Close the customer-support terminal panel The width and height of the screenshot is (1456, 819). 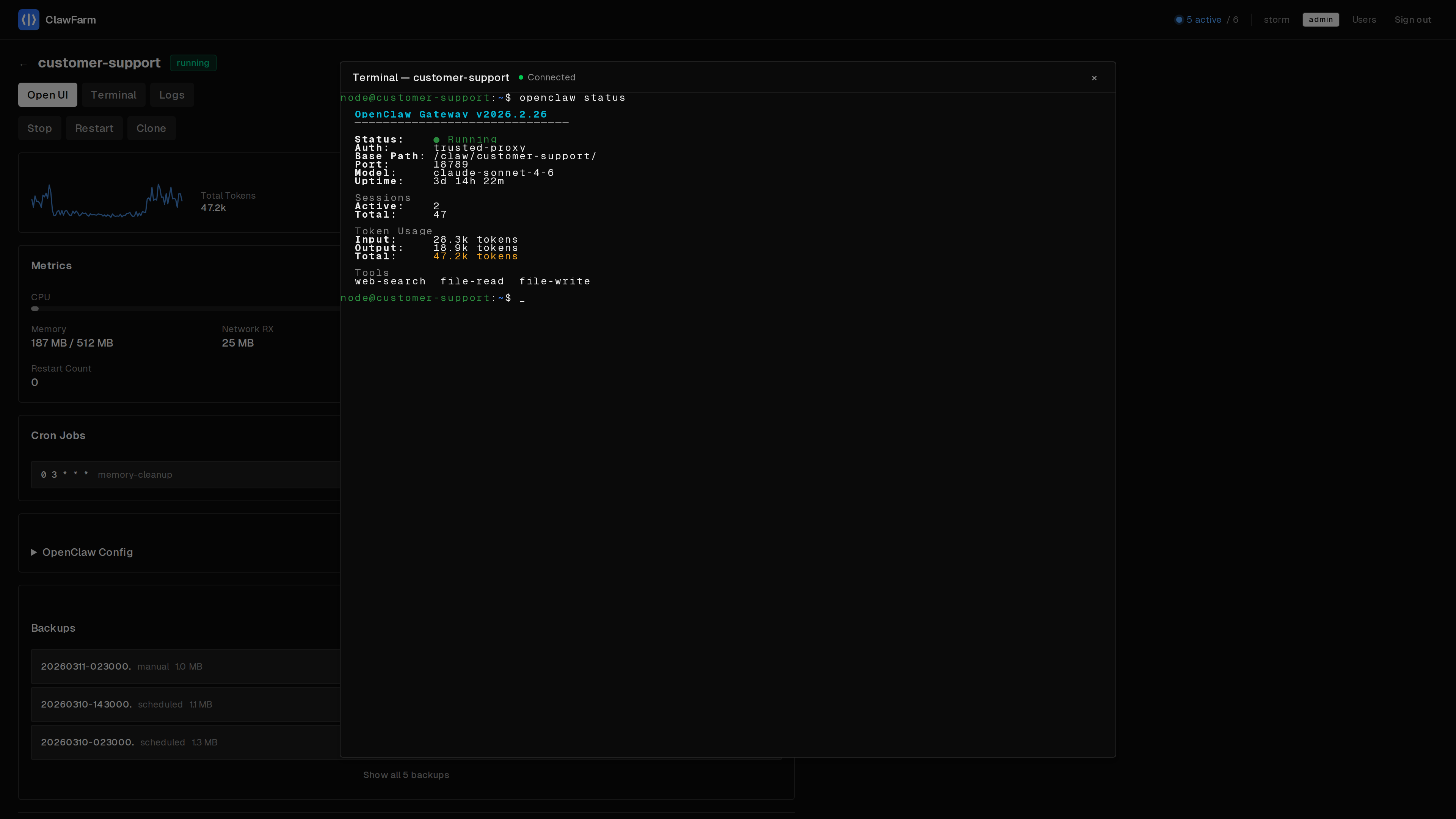1094,78
